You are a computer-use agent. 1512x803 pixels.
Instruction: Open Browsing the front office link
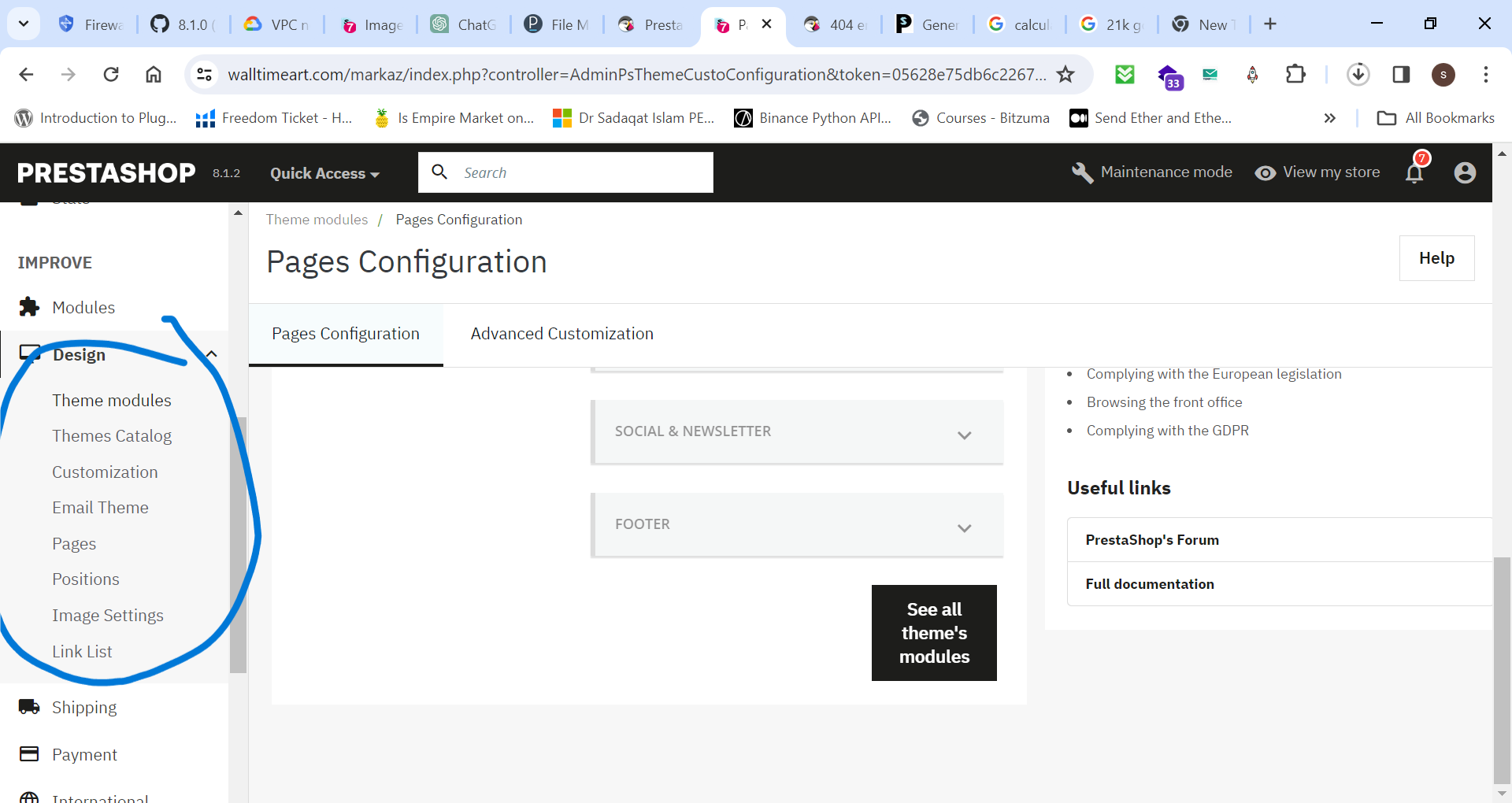point(1164,402)
